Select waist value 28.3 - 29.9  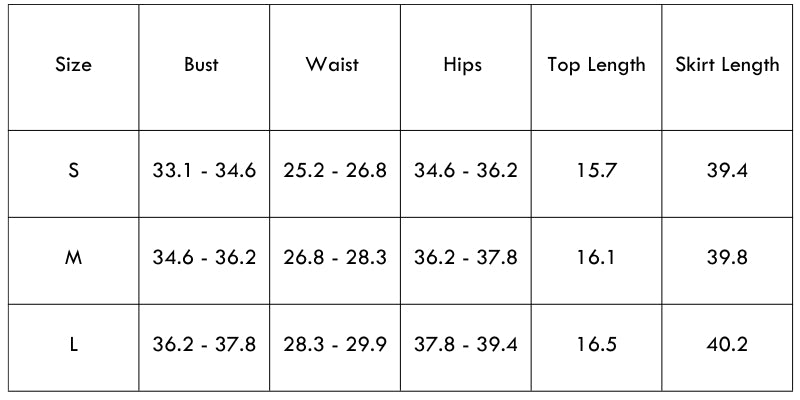pyautogui.click(x=335, y=345)
